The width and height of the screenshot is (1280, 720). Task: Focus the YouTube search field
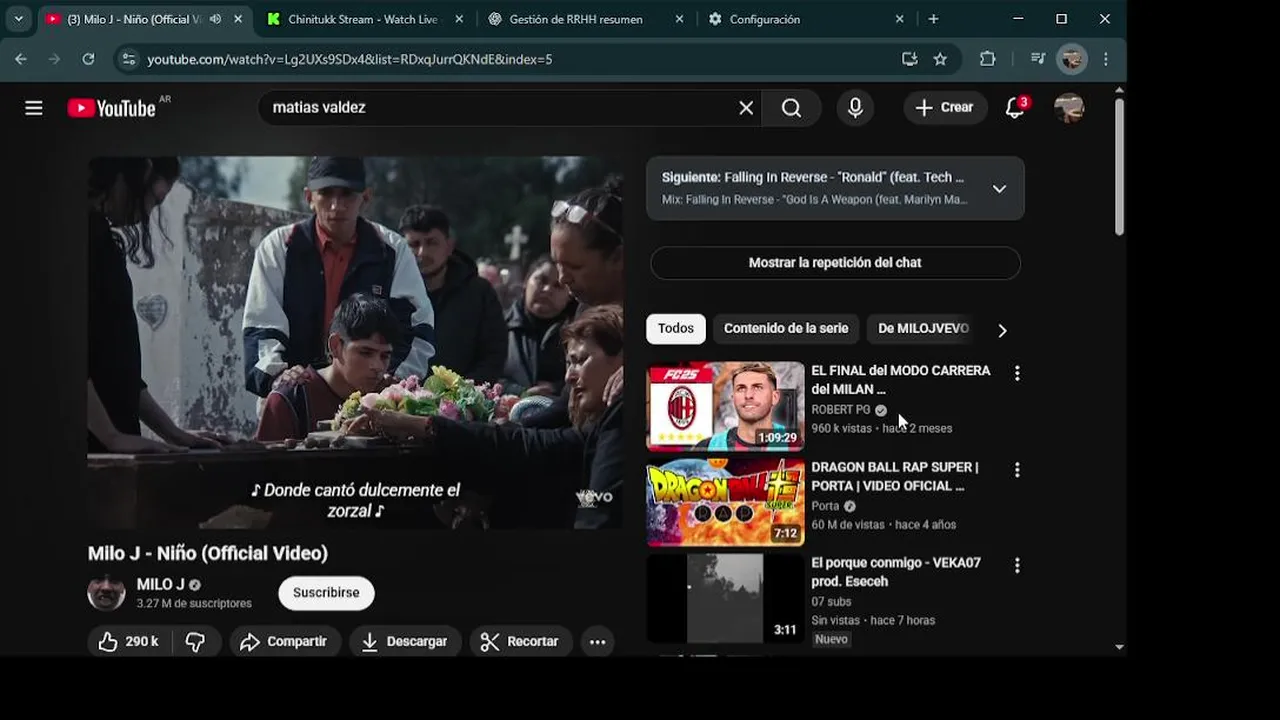point(500,108)
